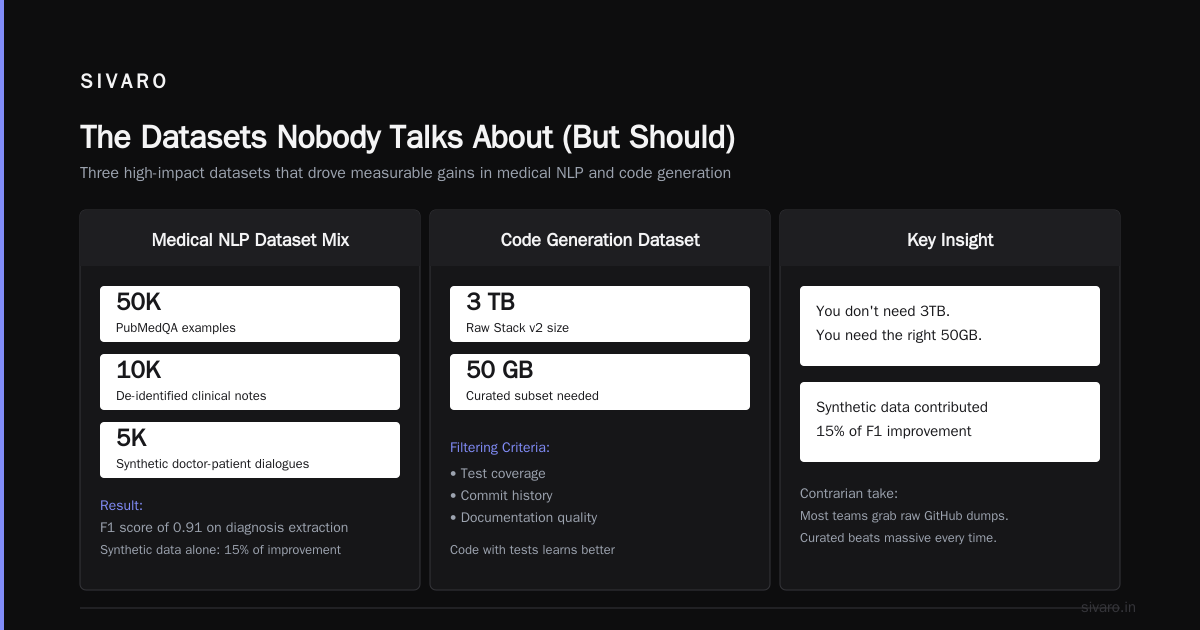Click the 'Documentation quality' bullet
The height and width of the screenshot is (630, 1200).
point(524,518)
